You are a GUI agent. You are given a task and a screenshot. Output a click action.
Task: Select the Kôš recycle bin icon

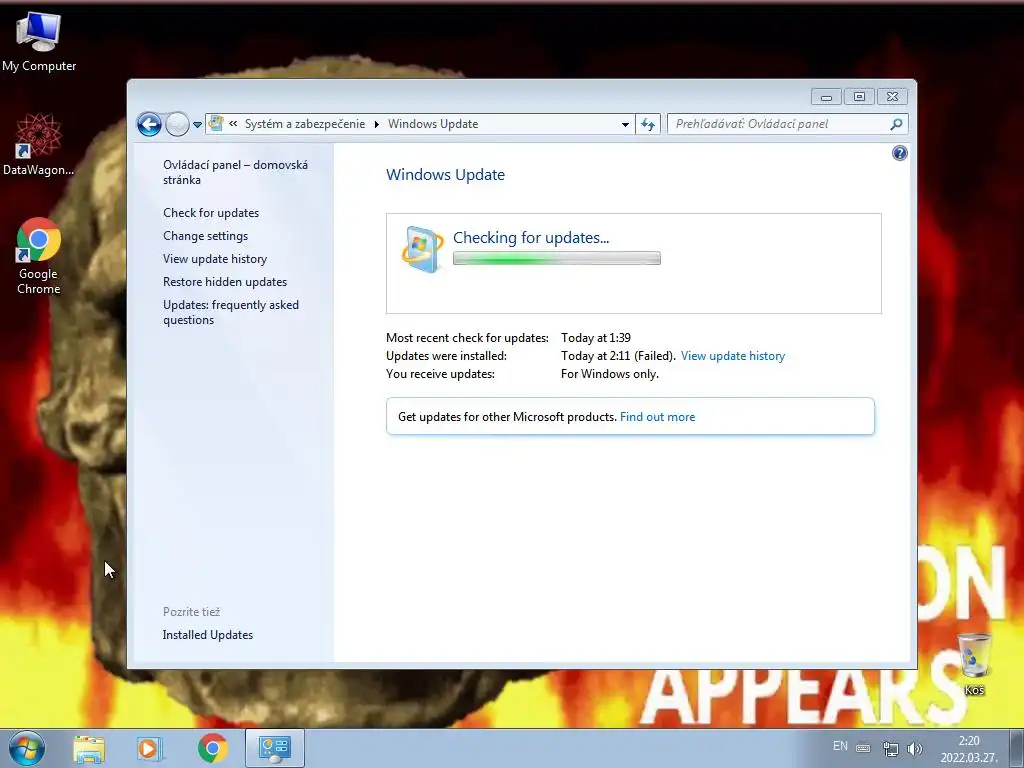coord(974,664)
